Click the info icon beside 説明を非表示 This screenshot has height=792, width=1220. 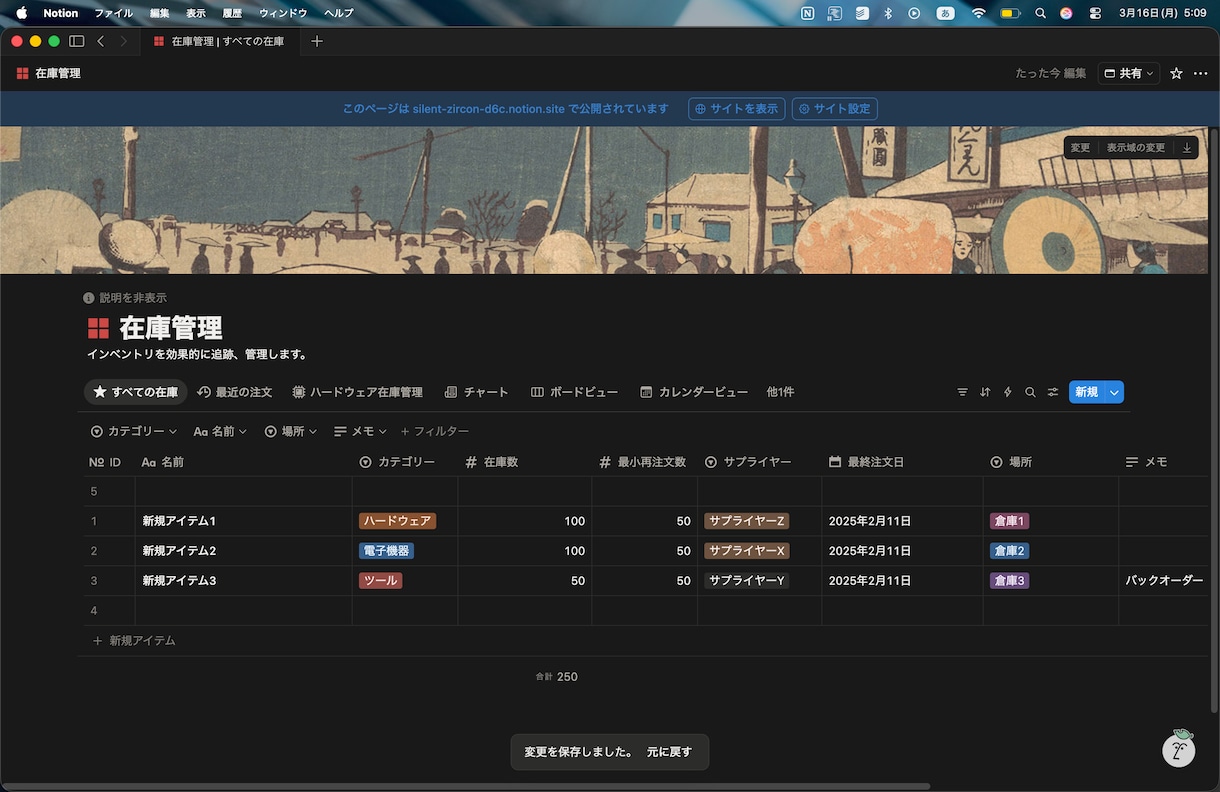[89, 298]
